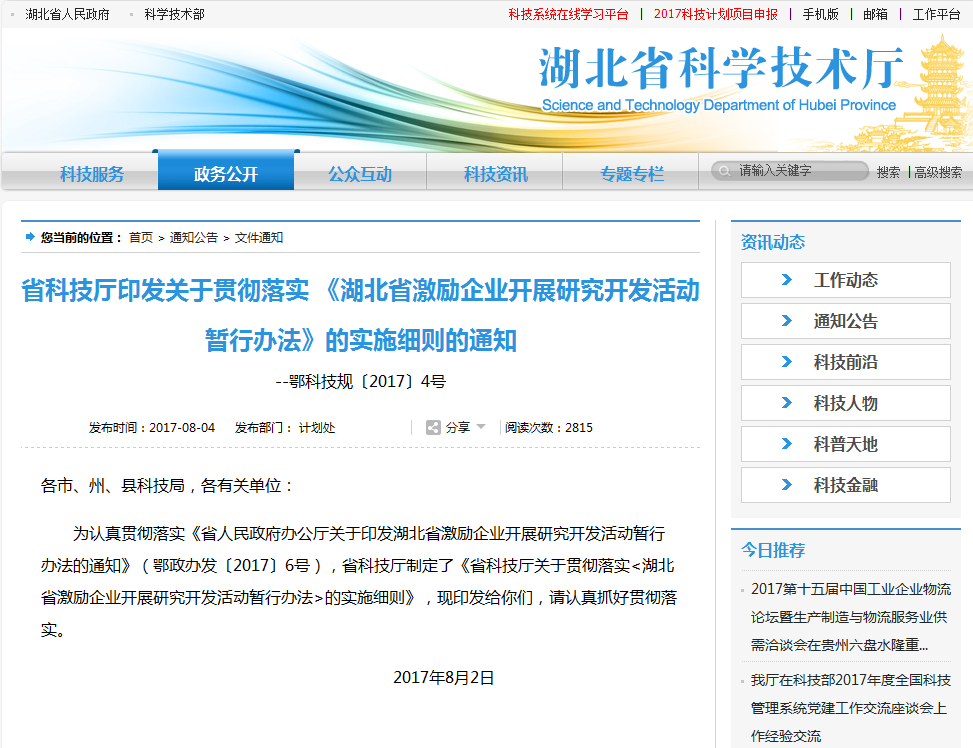Click the arrow icon next to 科技前沿
The width and height of the screenshot is (973, 748).
pyautogui.click(x=787, y=362)
